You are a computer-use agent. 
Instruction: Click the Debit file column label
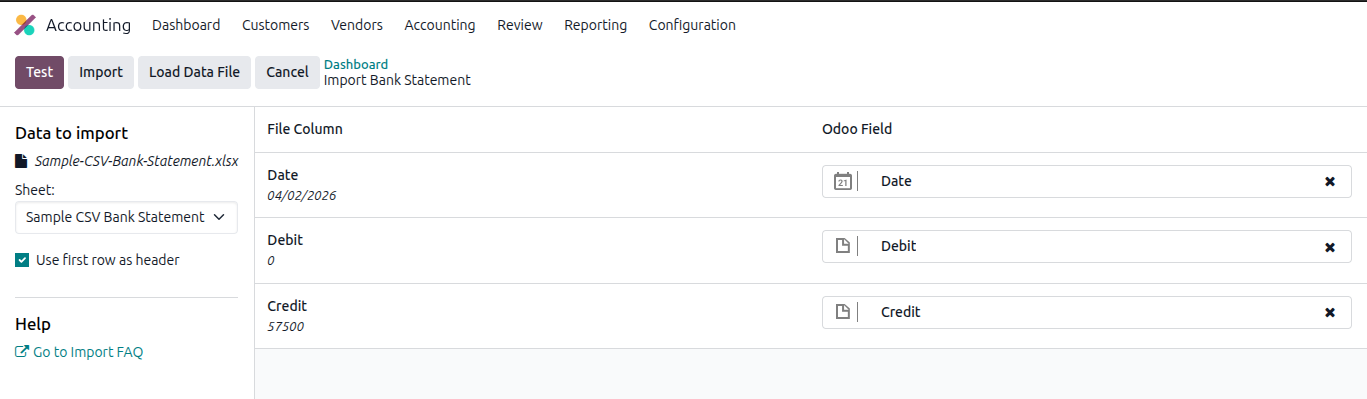285,240
